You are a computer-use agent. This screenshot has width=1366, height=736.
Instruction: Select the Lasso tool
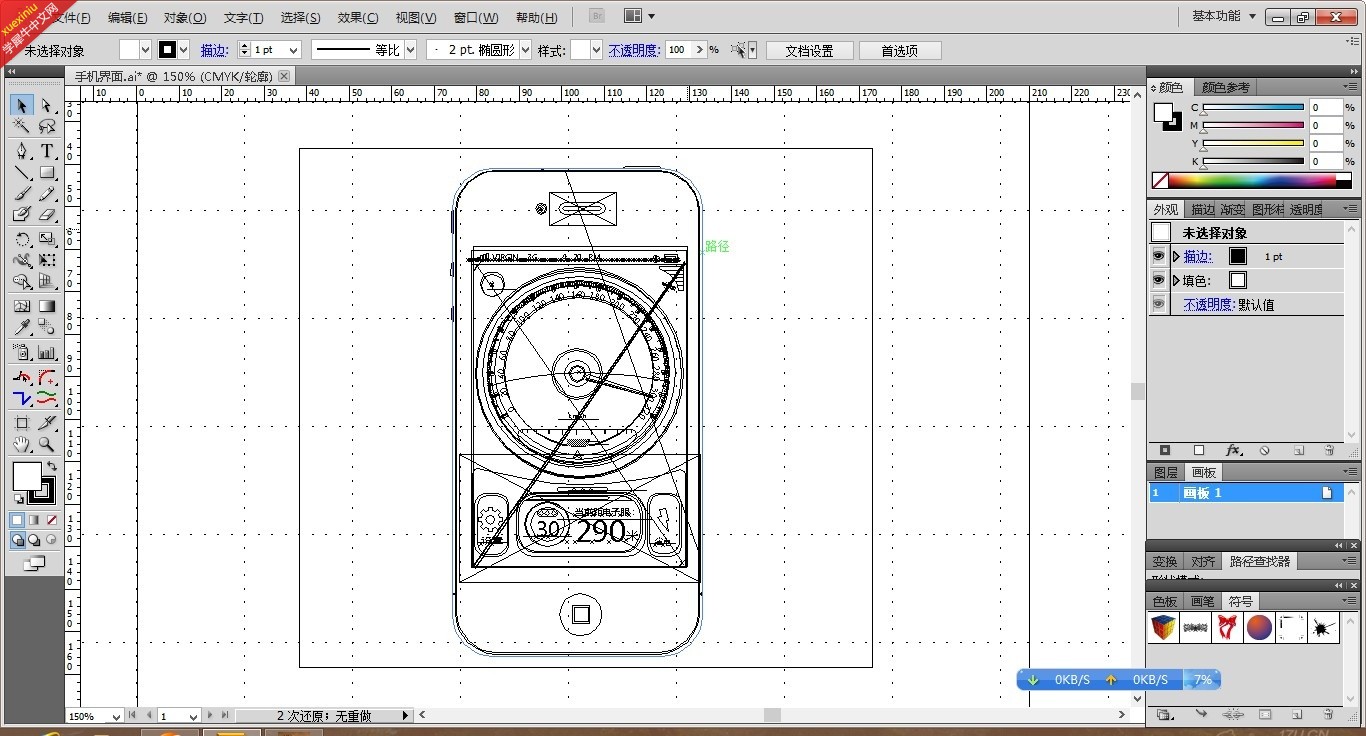(46, 127)
